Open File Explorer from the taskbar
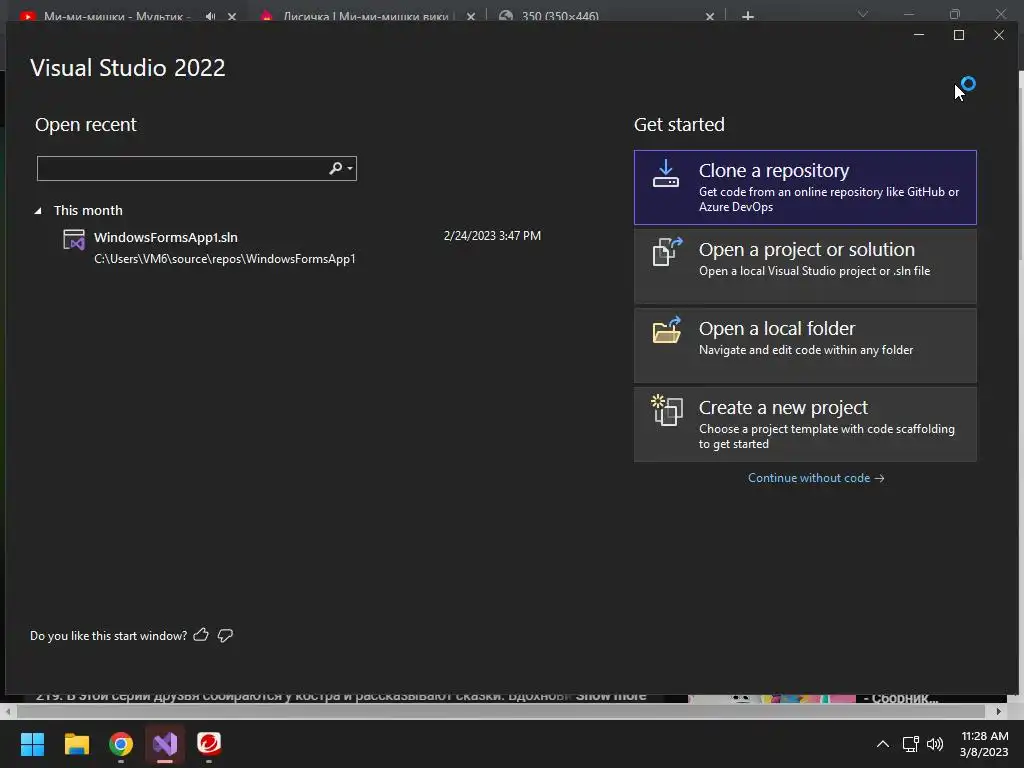 76,744
